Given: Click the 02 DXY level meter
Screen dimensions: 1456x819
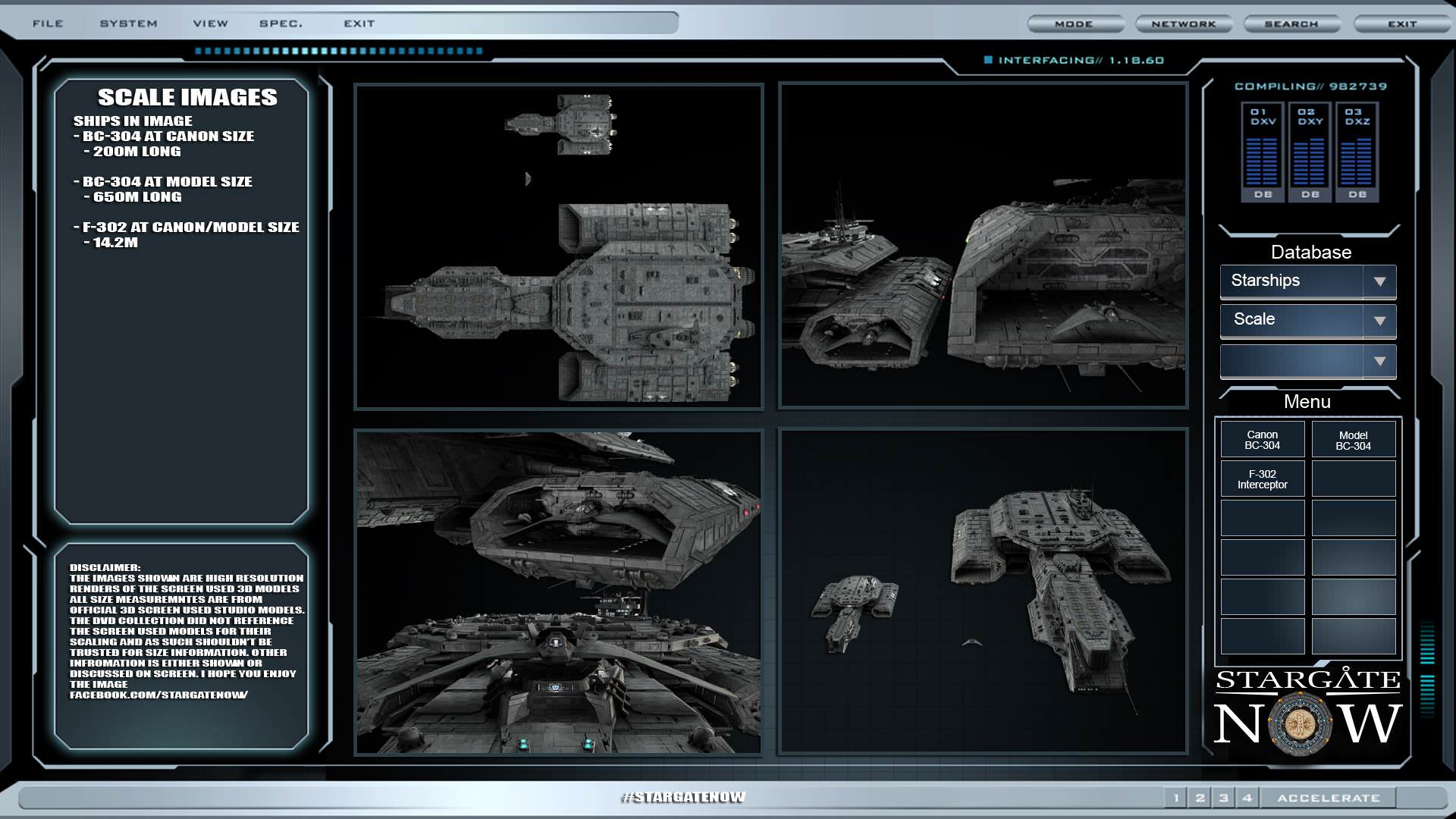Looking at the screenshot, I should point(1310,152).
